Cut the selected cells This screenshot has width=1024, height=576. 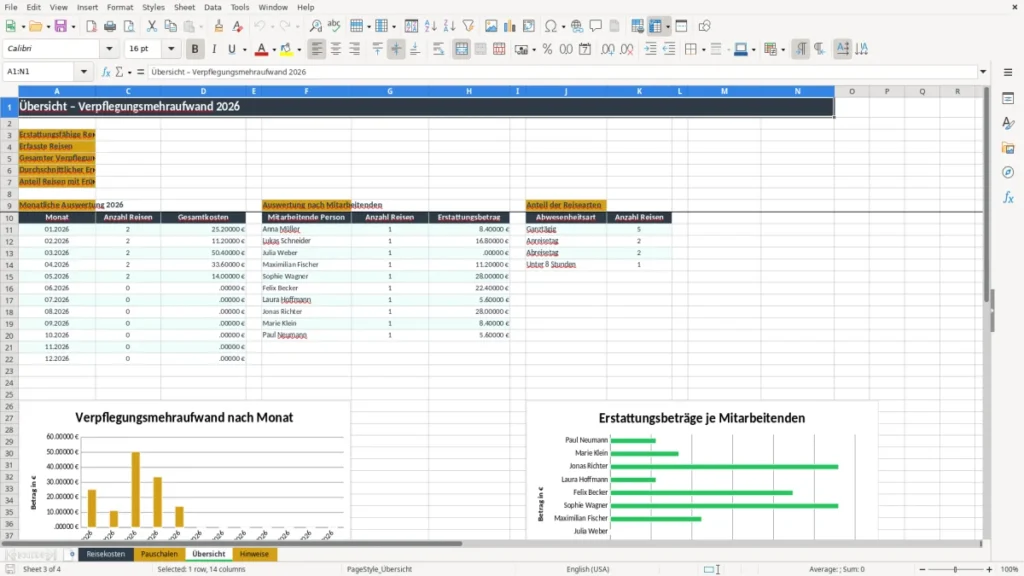[152, 26]
